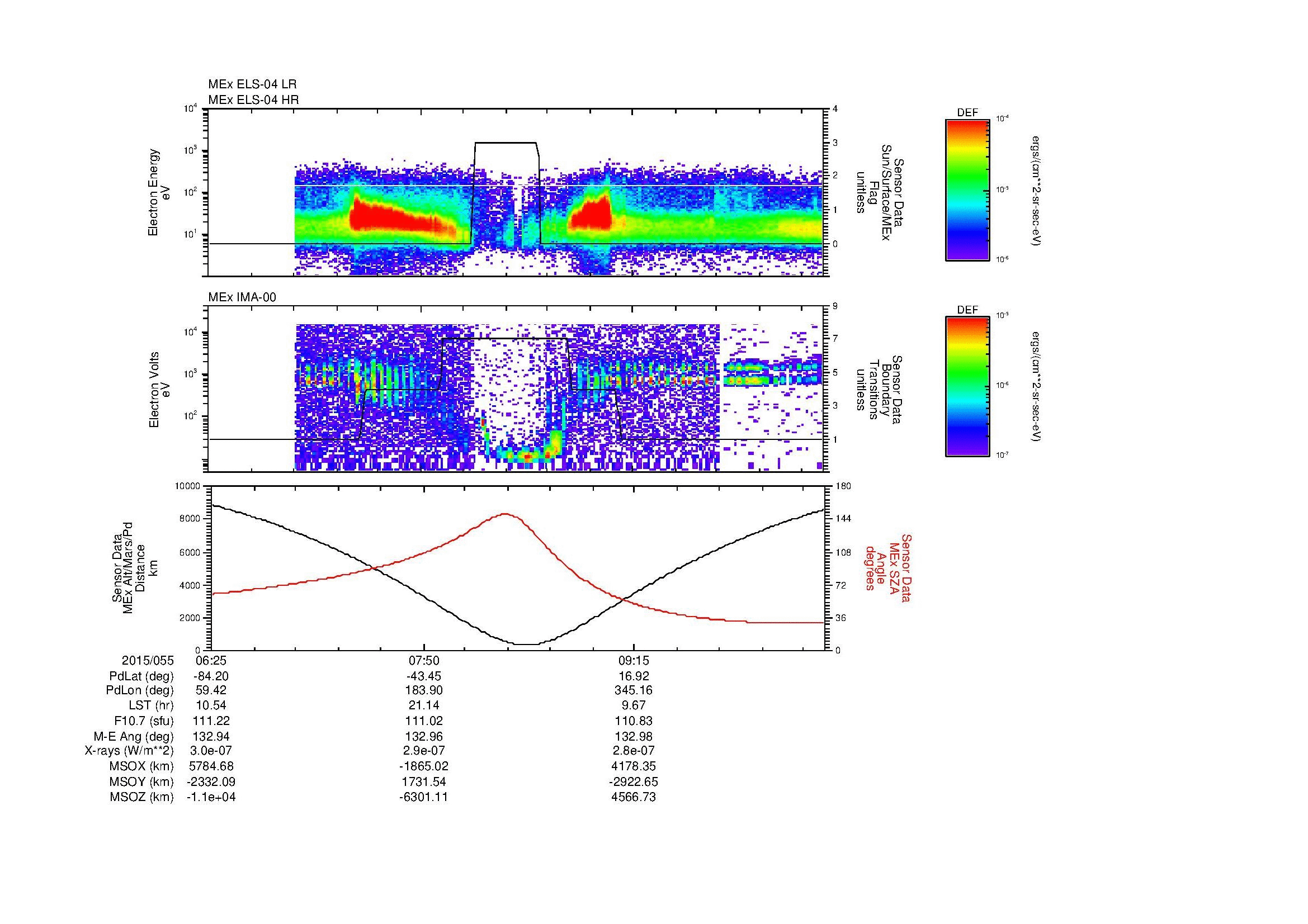Viewport: 1308px width, 924px height.
Task: Click the altitude axis tick '10000'
Action: click(188, 486)
